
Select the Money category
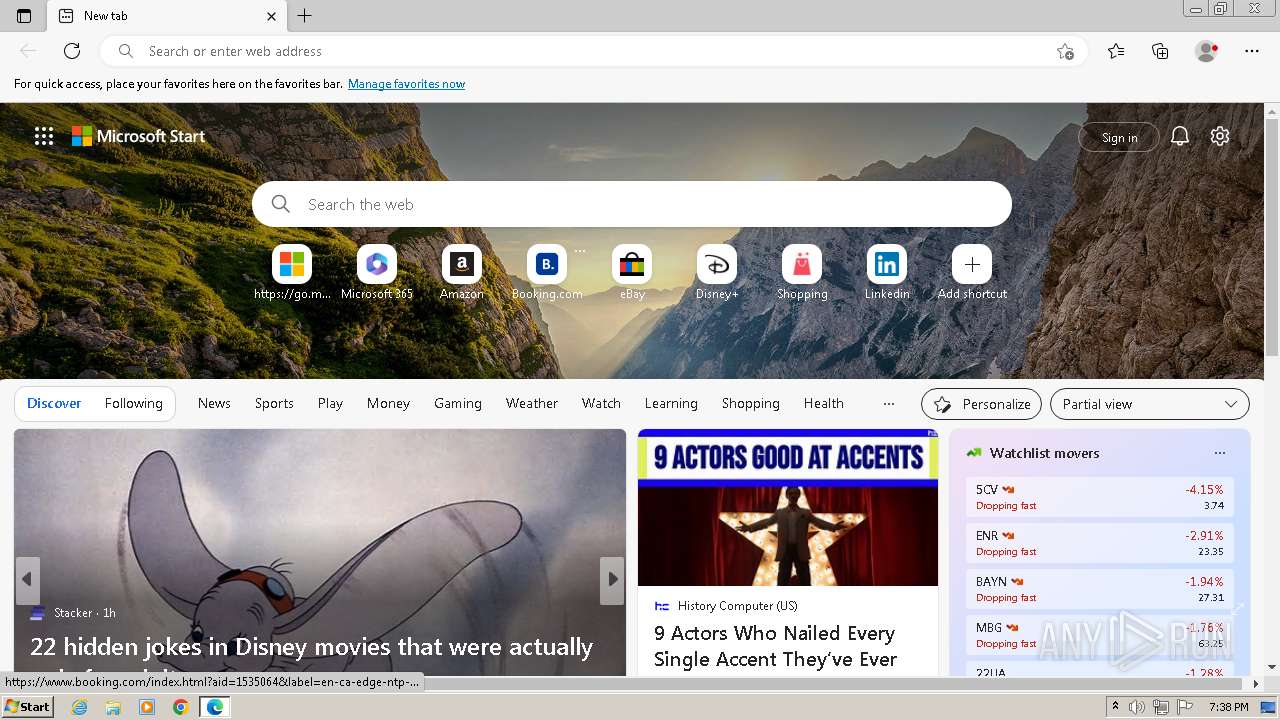(388, 403)
